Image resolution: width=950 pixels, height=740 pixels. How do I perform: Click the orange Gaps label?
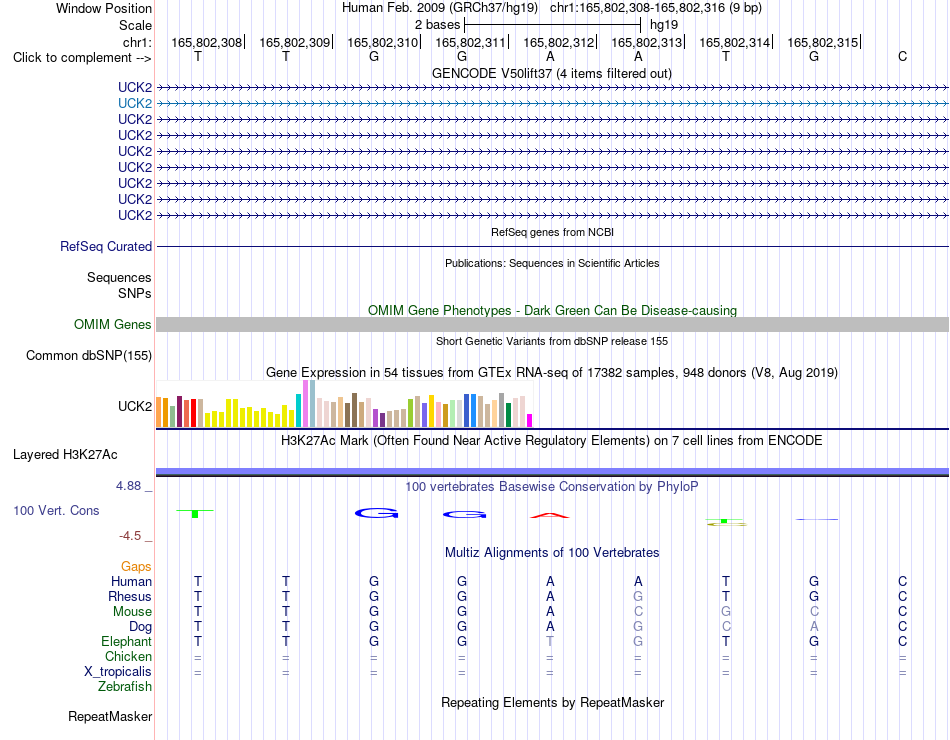136,567
